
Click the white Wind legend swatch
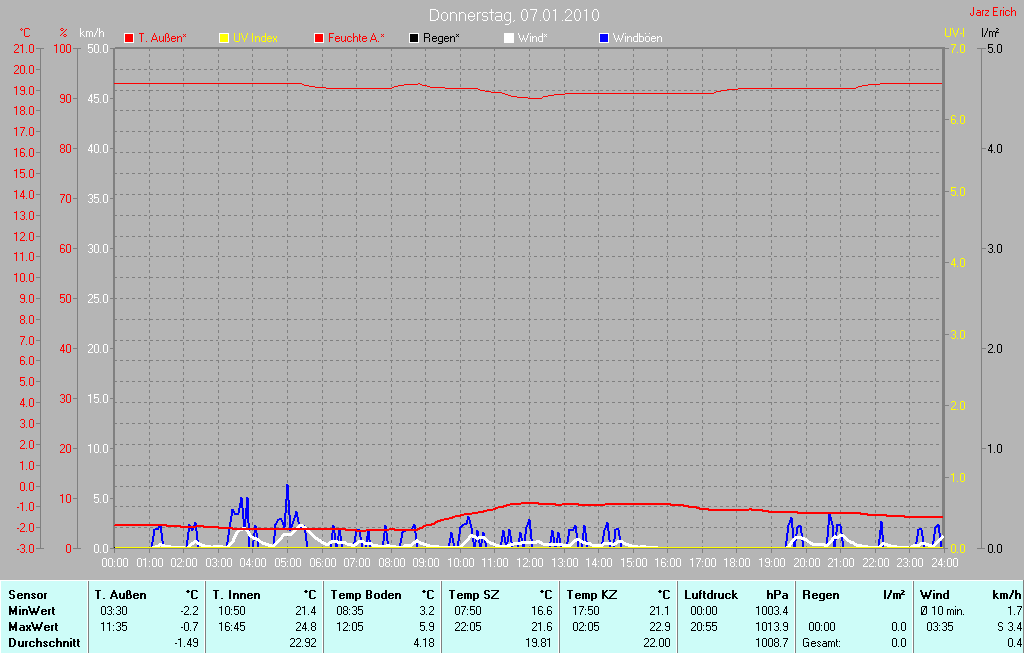coord(509,38)
